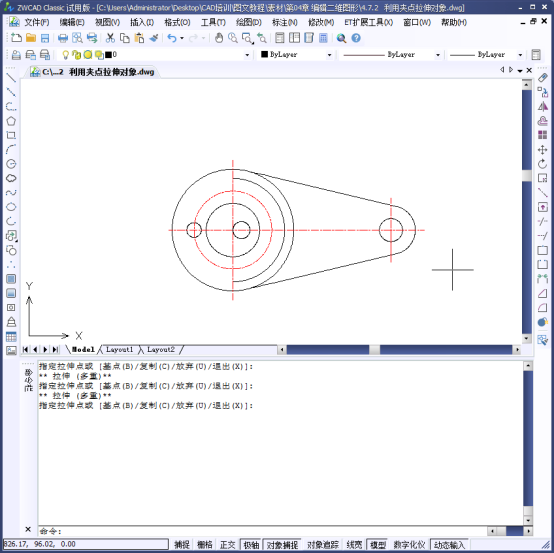This screenshot has width=554, height=553.
Task: Click the 动态输入 status button
Action: [449, 545]
